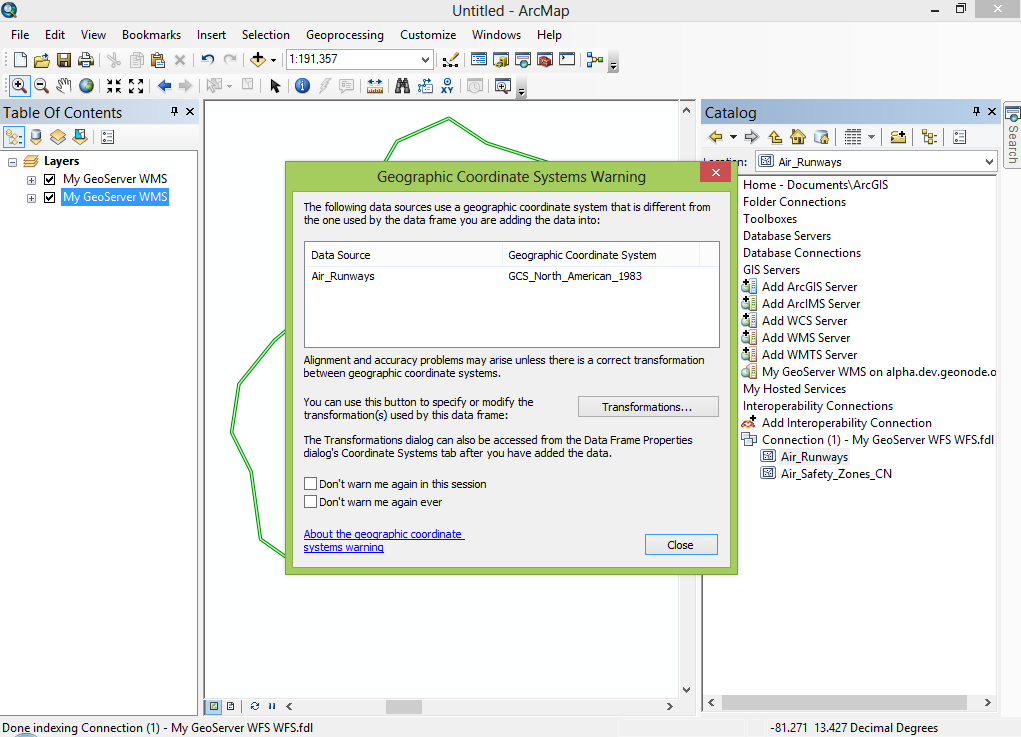Click the Transformations... button
The width and height of the screenshot is (1021, 737).
[x=648, y=407]
